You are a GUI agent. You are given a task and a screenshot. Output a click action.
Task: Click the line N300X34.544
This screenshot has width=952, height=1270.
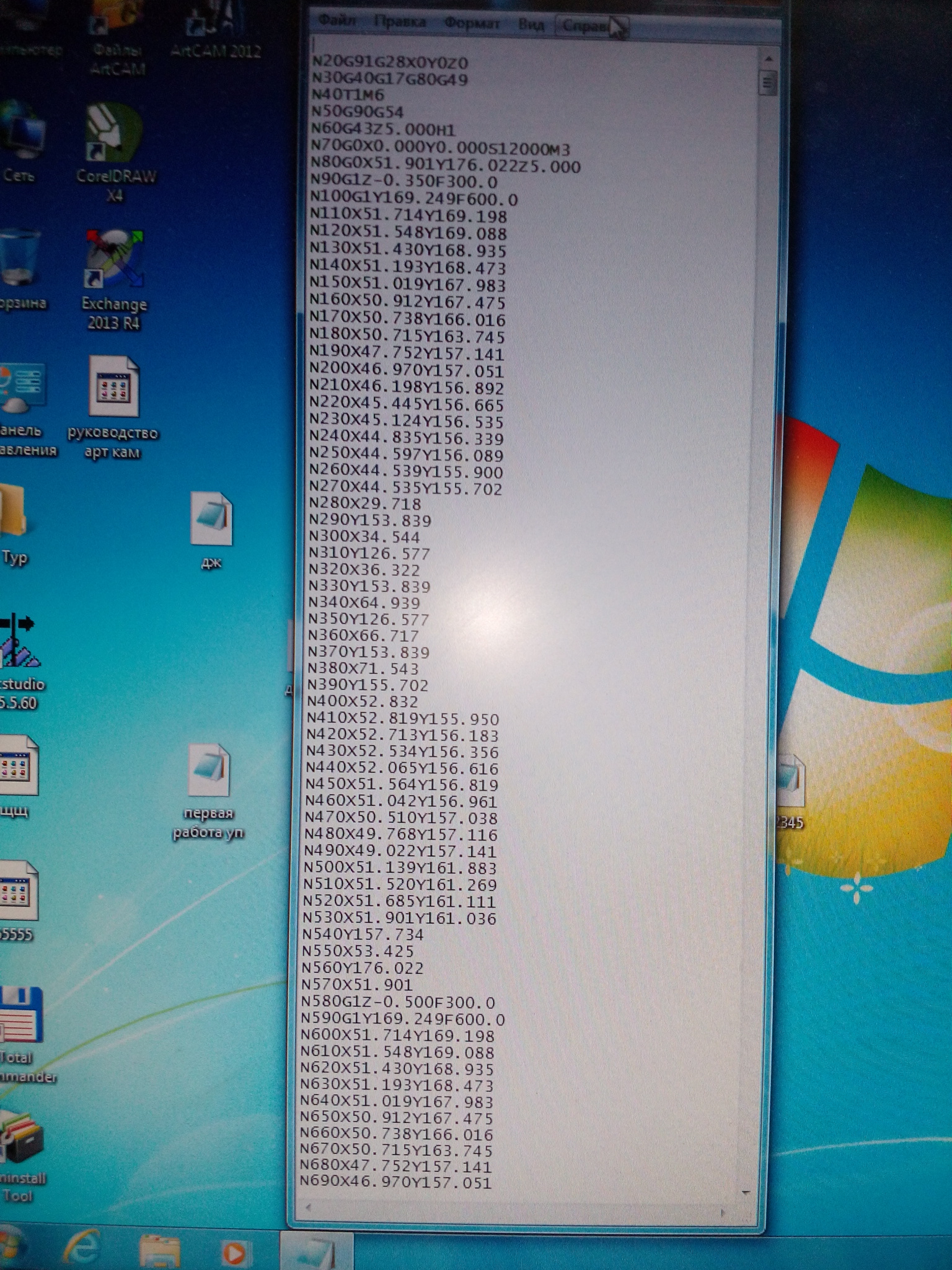pos(364,537)
